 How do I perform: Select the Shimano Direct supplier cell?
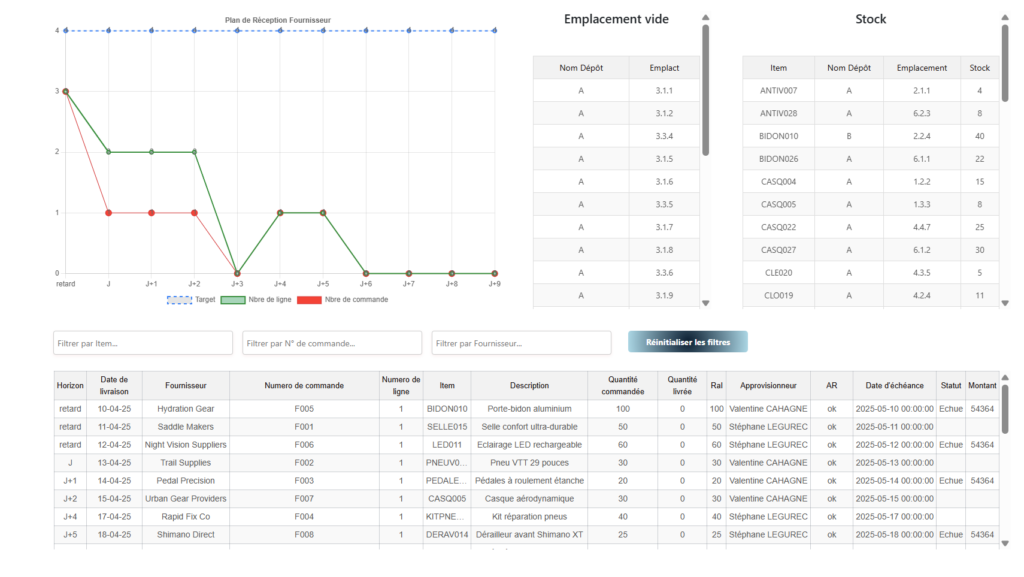coord(185,535)
